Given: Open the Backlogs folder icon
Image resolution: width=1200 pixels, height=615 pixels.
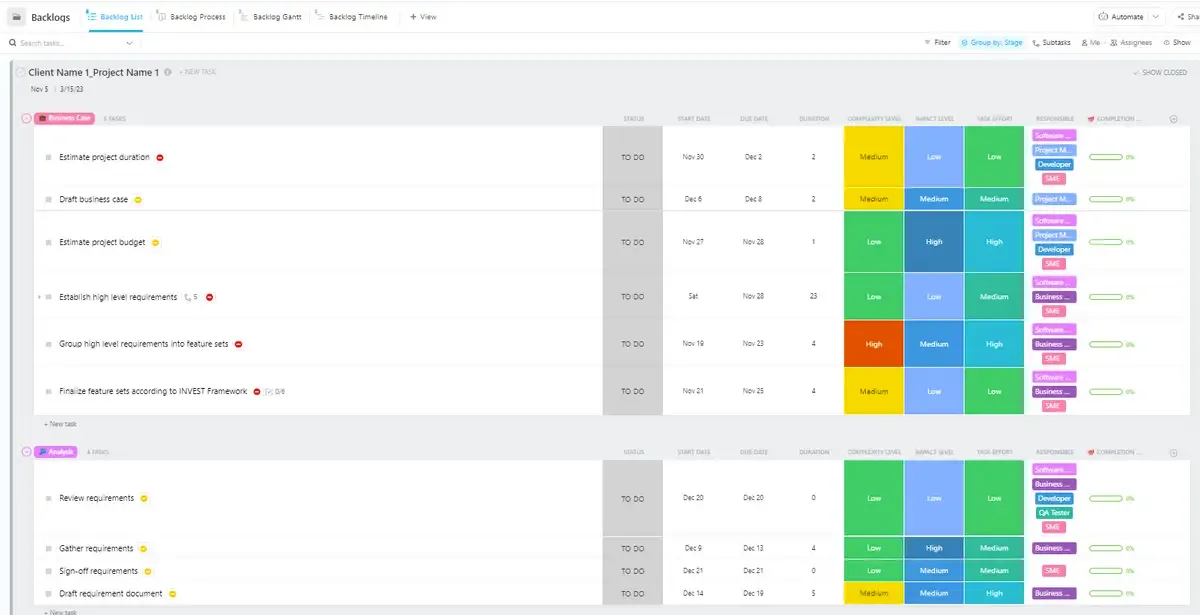Looking at the screenshot, I should [16, 17].
